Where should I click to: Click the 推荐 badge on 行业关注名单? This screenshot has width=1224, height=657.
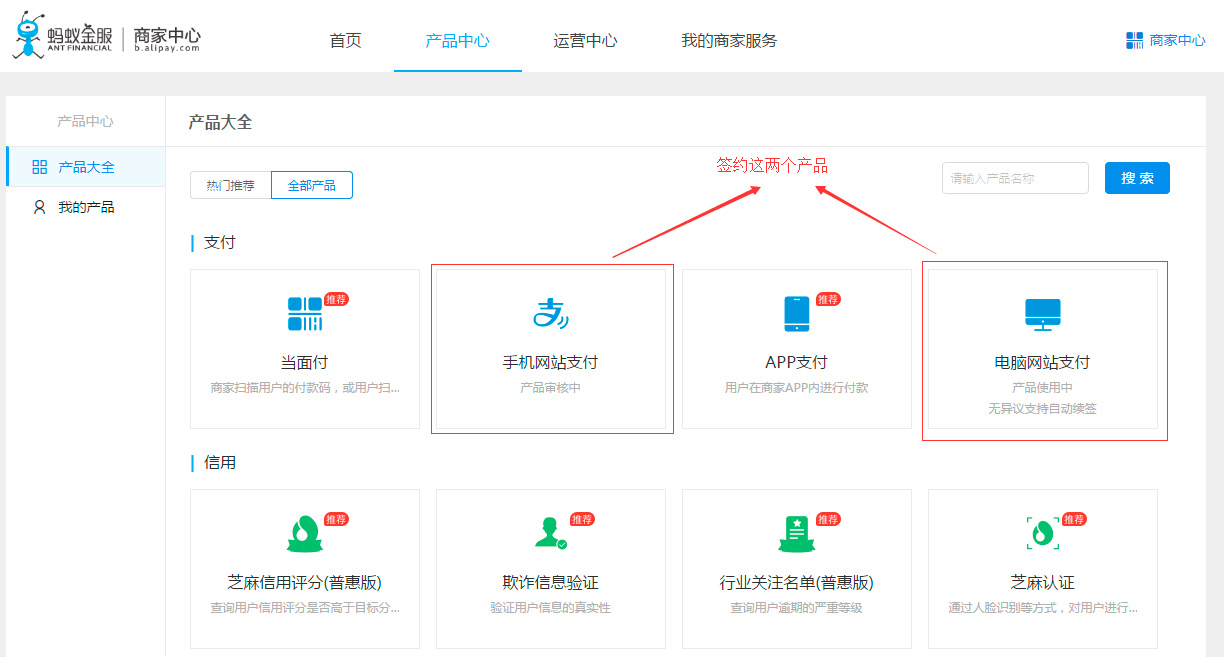[828, 519]
